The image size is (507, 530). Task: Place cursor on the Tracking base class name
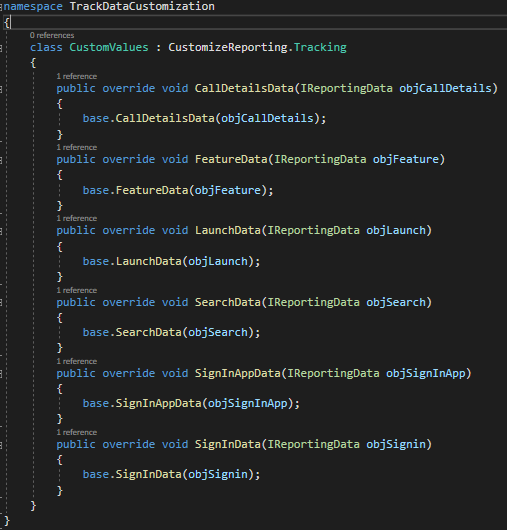click(x=320, y=47)
